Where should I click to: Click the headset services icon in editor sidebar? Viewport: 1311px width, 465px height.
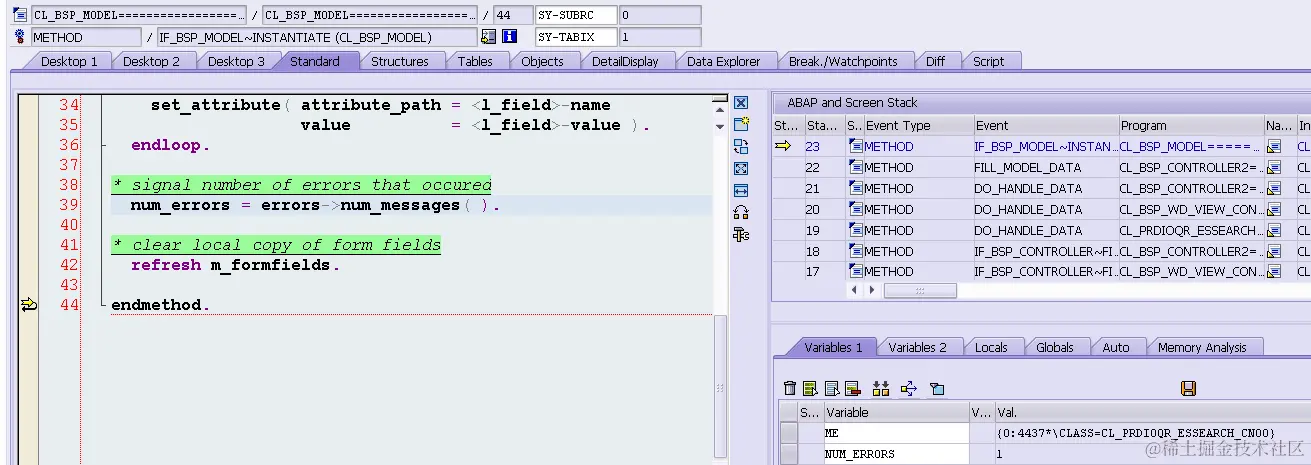point(741,212)
